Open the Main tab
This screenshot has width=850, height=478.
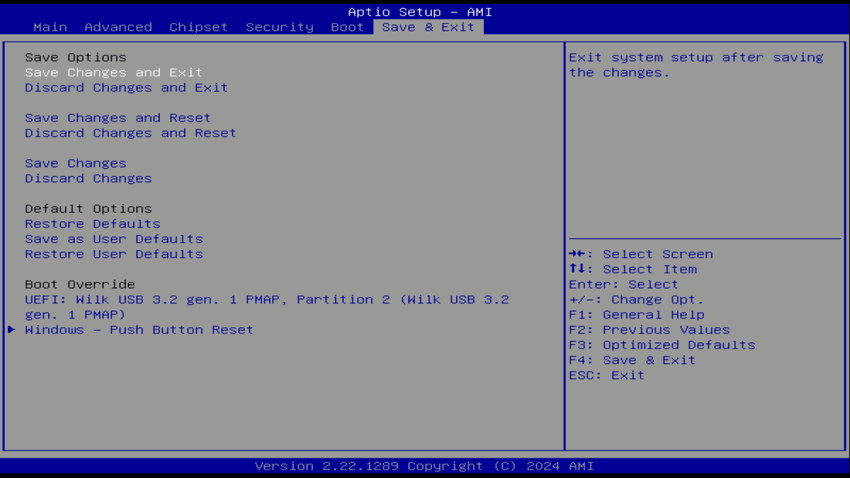50,27
